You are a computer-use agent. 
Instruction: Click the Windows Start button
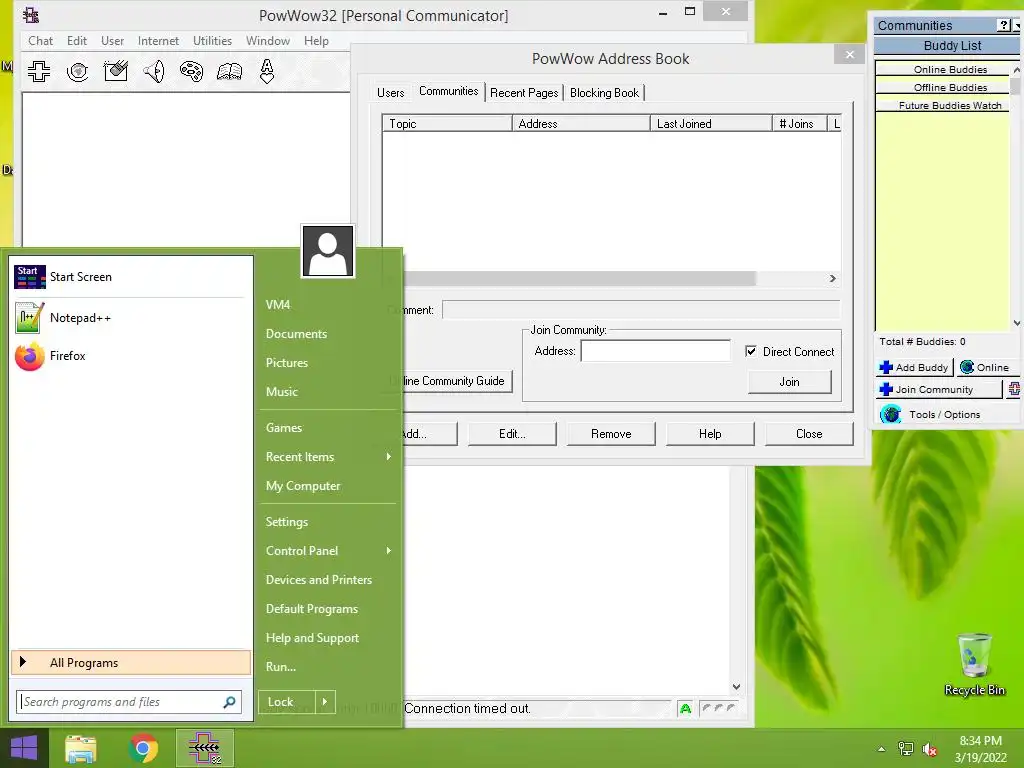pyautogui.click(x=24, y=748)
